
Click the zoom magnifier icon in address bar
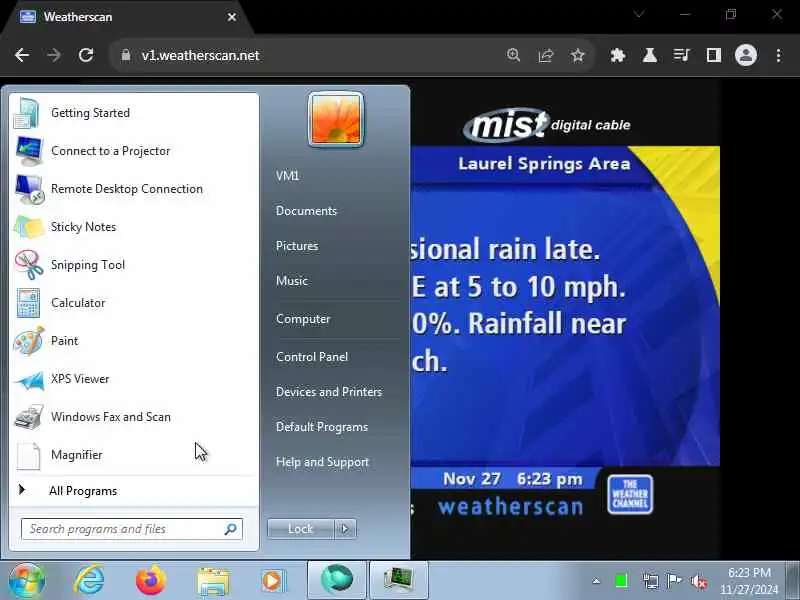[514, 55]
